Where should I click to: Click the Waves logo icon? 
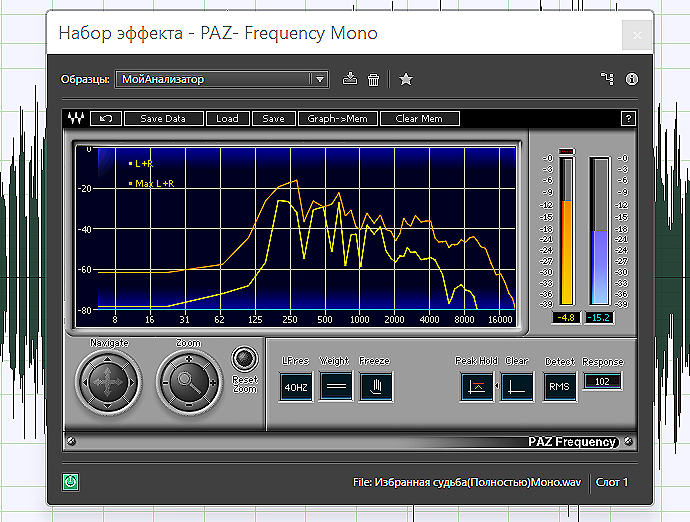(76, 118)
